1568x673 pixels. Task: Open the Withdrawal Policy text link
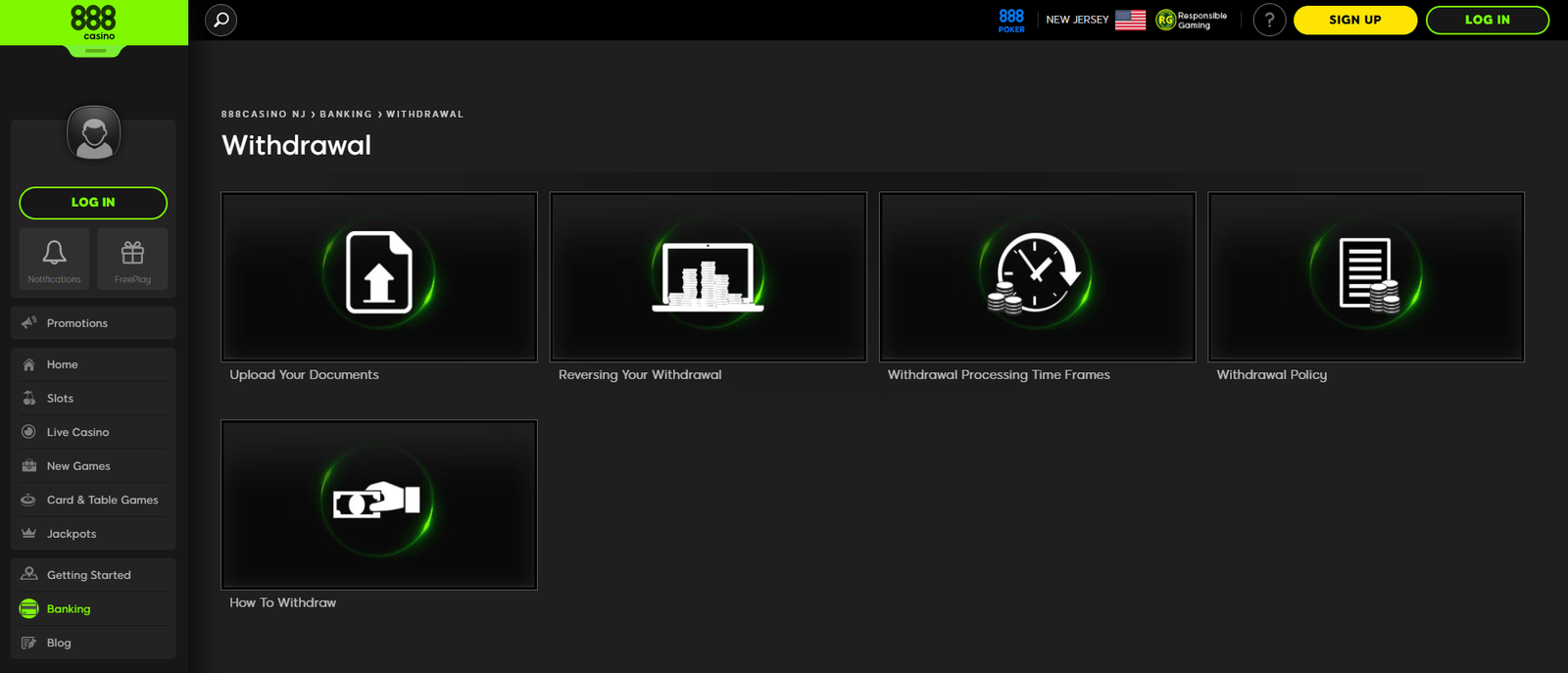(1272, 374)
